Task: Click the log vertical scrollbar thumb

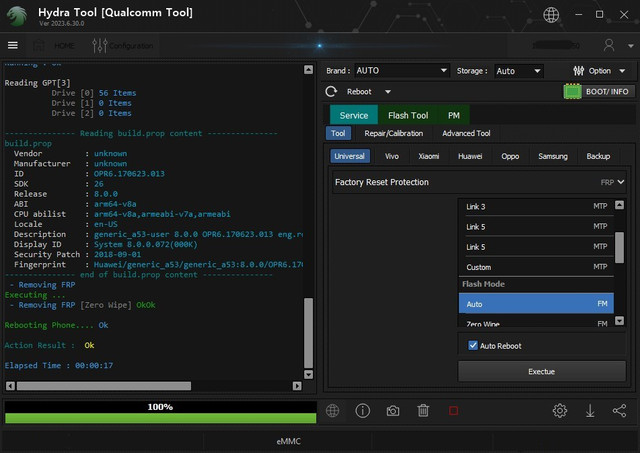Action: pos(309,333)
